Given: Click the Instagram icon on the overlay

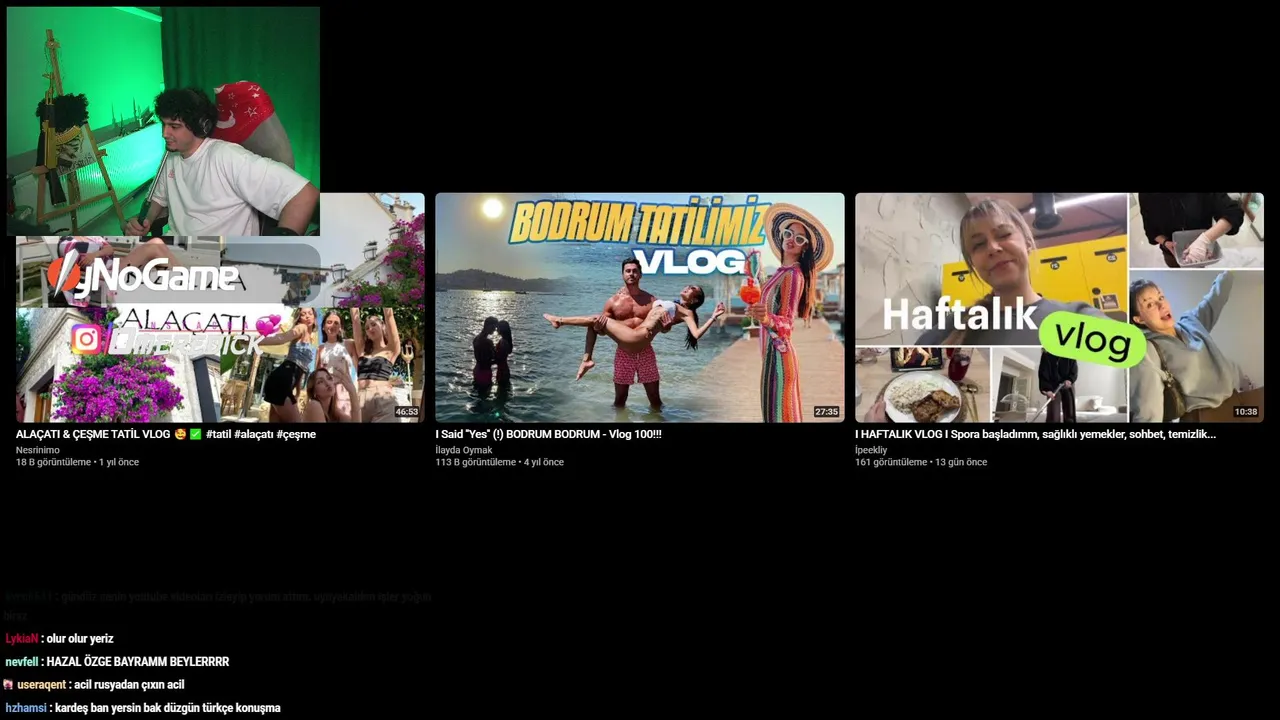Looking at the screenshot, I should [87, 340].
